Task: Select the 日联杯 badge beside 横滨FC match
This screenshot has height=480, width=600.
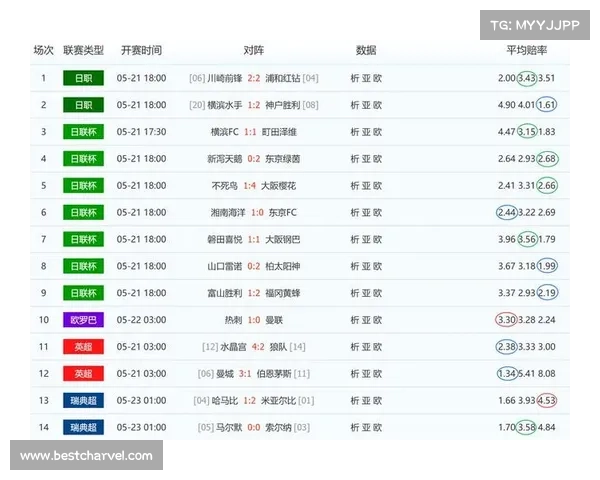Action: coord(83,132)
